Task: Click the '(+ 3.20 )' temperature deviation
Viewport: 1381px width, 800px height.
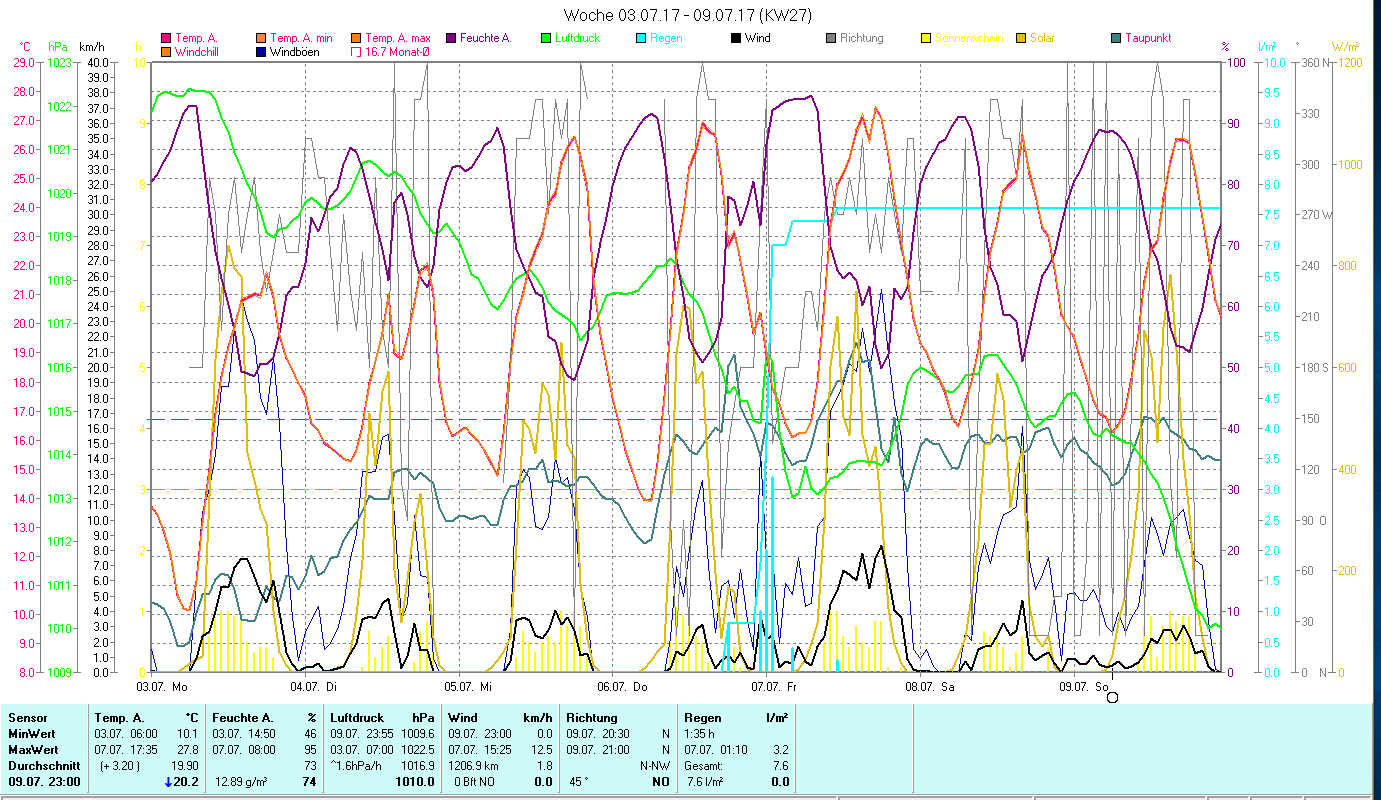Action: coord(118,765)
